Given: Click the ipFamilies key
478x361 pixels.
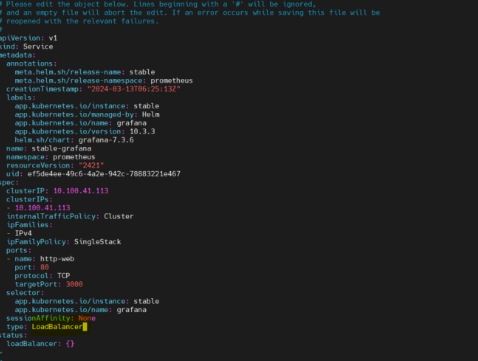Looking at the screenshot, I should 29,225.
